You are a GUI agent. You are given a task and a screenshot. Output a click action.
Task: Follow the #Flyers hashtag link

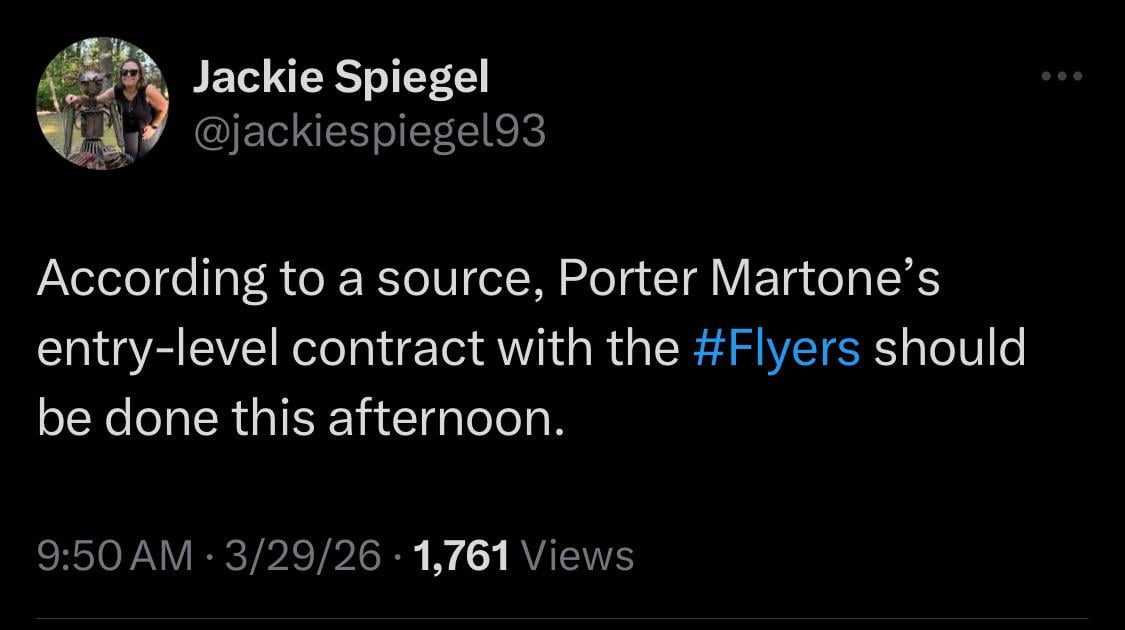pyautogui.click(x=776, y=347)
